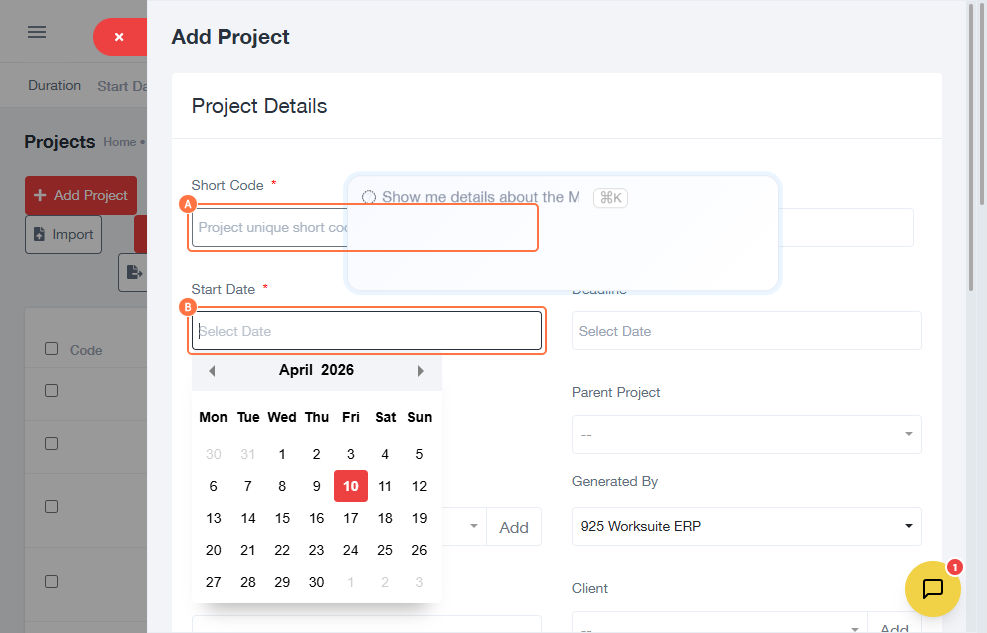This screenshot has height=633, width=987.
Task: Pick April 17 in the calendar
Action: (x=351, y=518)
